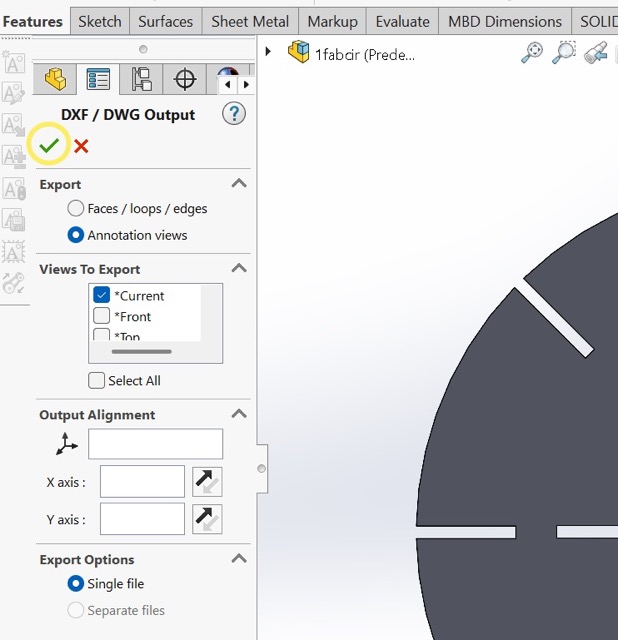
Task: Click the X axis input field
Action: pyautogui.click(x=142, y=482)
